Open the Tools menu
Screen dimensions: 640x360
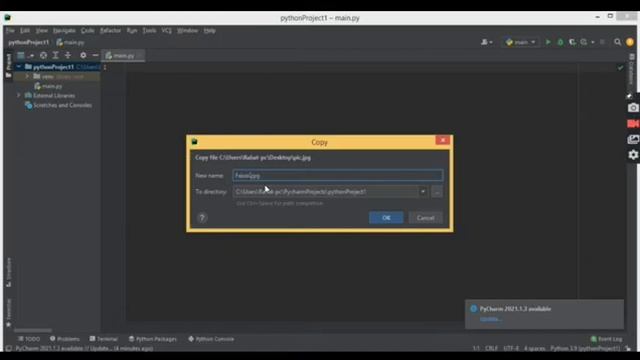(x=149, y=31)
